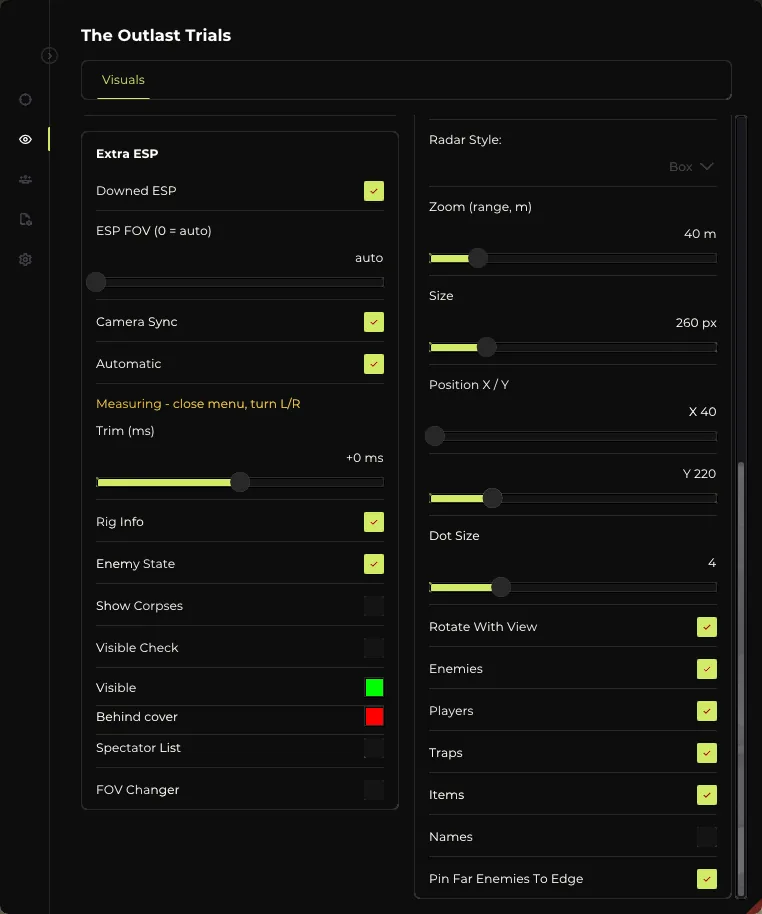Switch to the Visuals tab

(123, 80)
